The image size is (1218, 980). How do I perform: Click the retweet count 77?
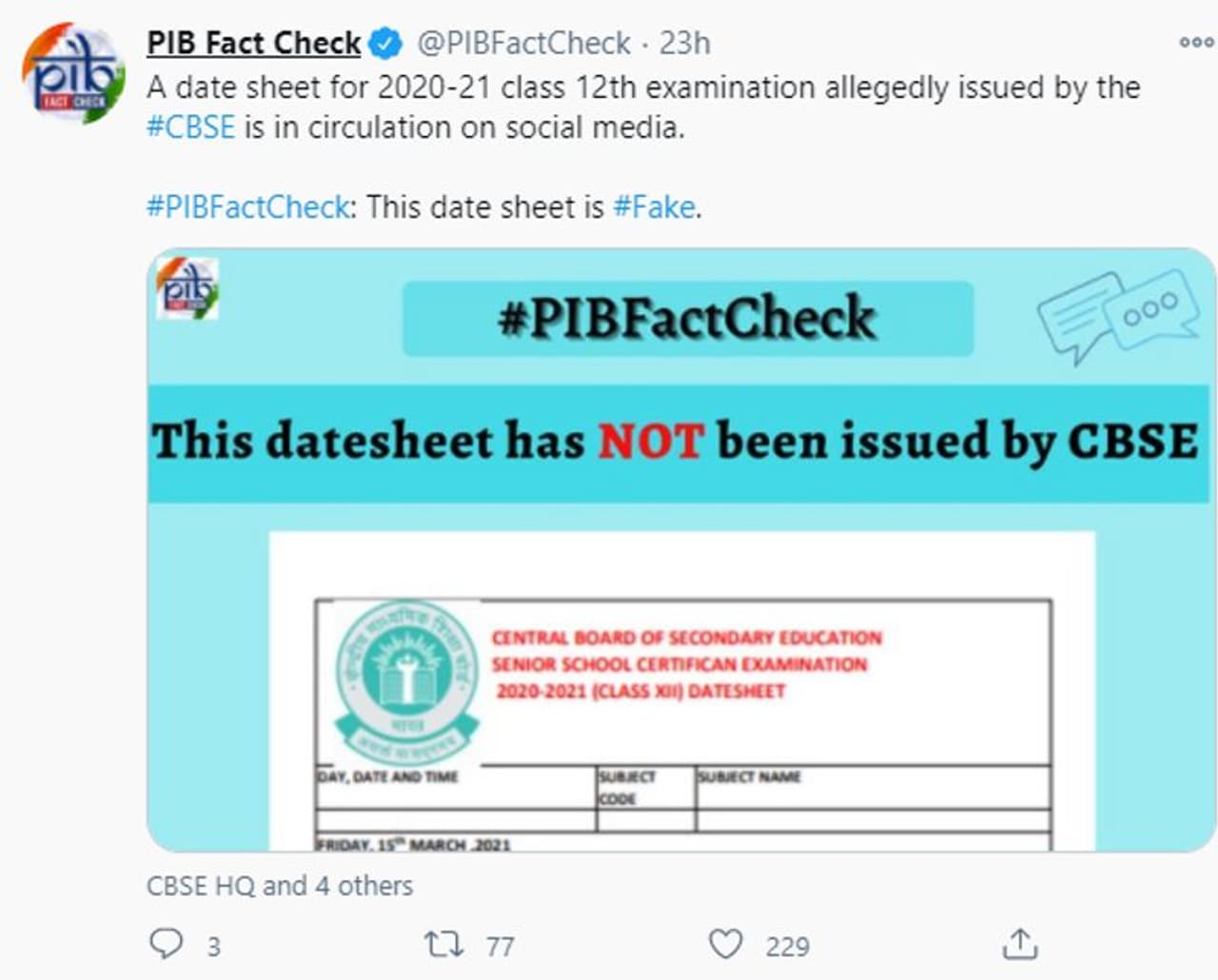tap(501, 947)
